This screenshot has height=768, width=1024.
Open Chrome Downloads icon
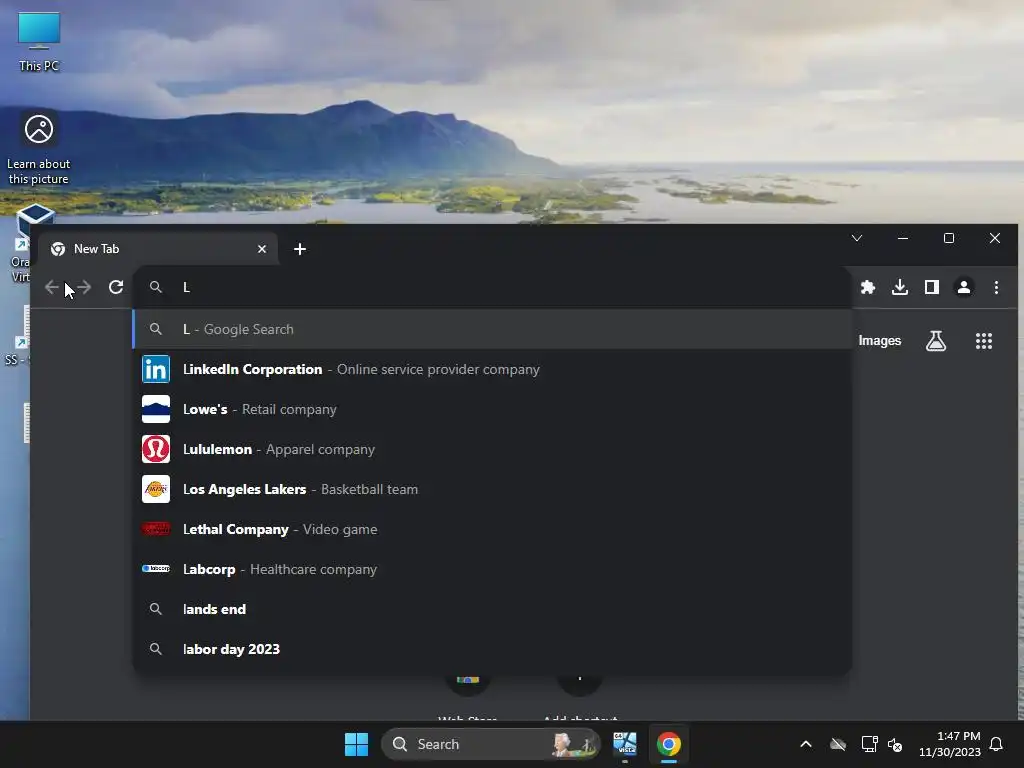click(x=900, y=287)
